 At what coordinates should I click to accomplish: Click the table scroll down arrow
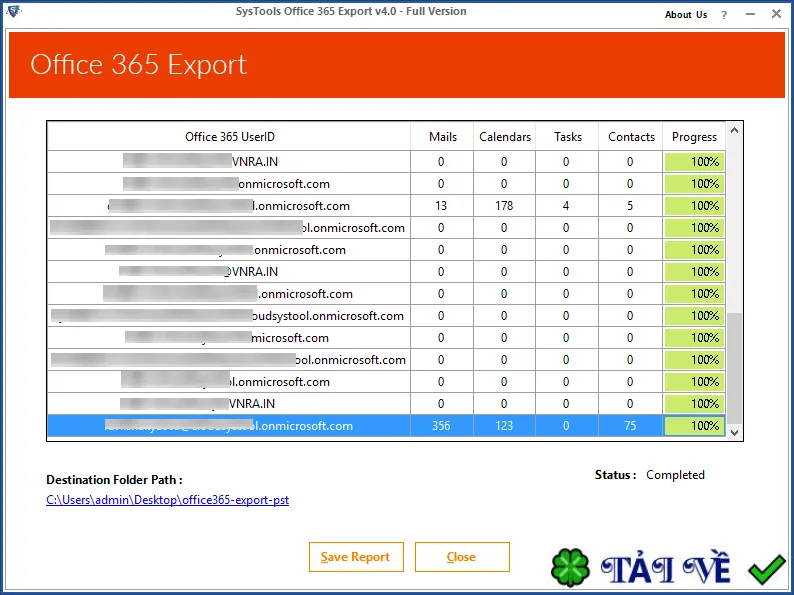pyautogui.click(x=734, y=432)
